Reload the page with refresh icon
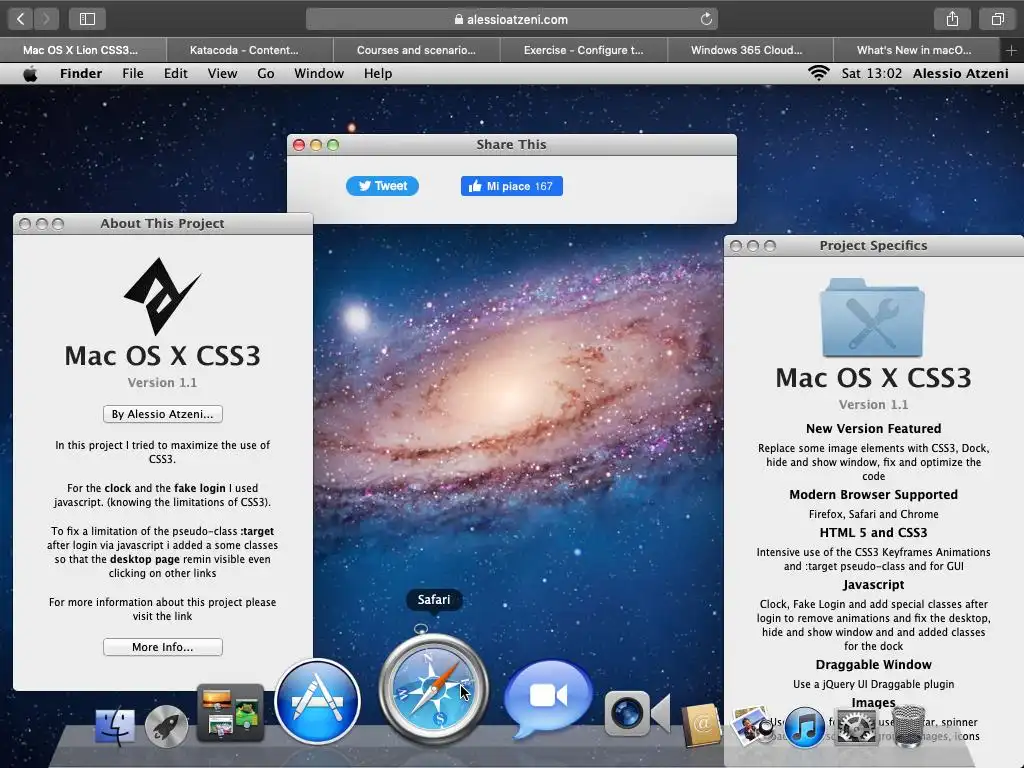The height and width of the screenshot is (768, 1024). click(x=706, y=19)
